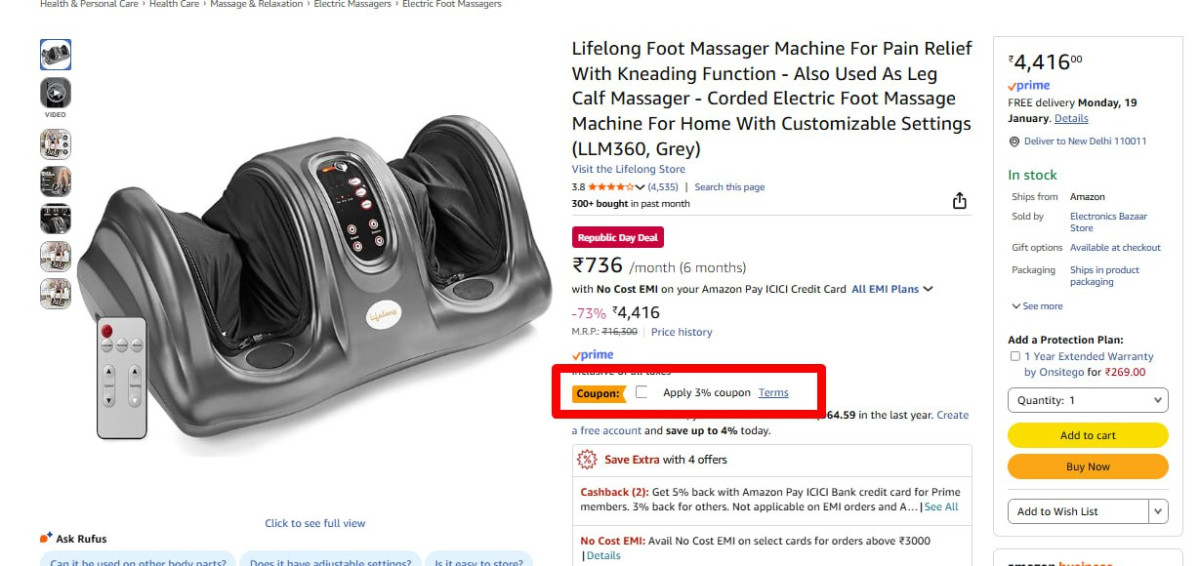Click the delivery location pin icon
Screen dimensions: 1200x566
point(1014,142)
